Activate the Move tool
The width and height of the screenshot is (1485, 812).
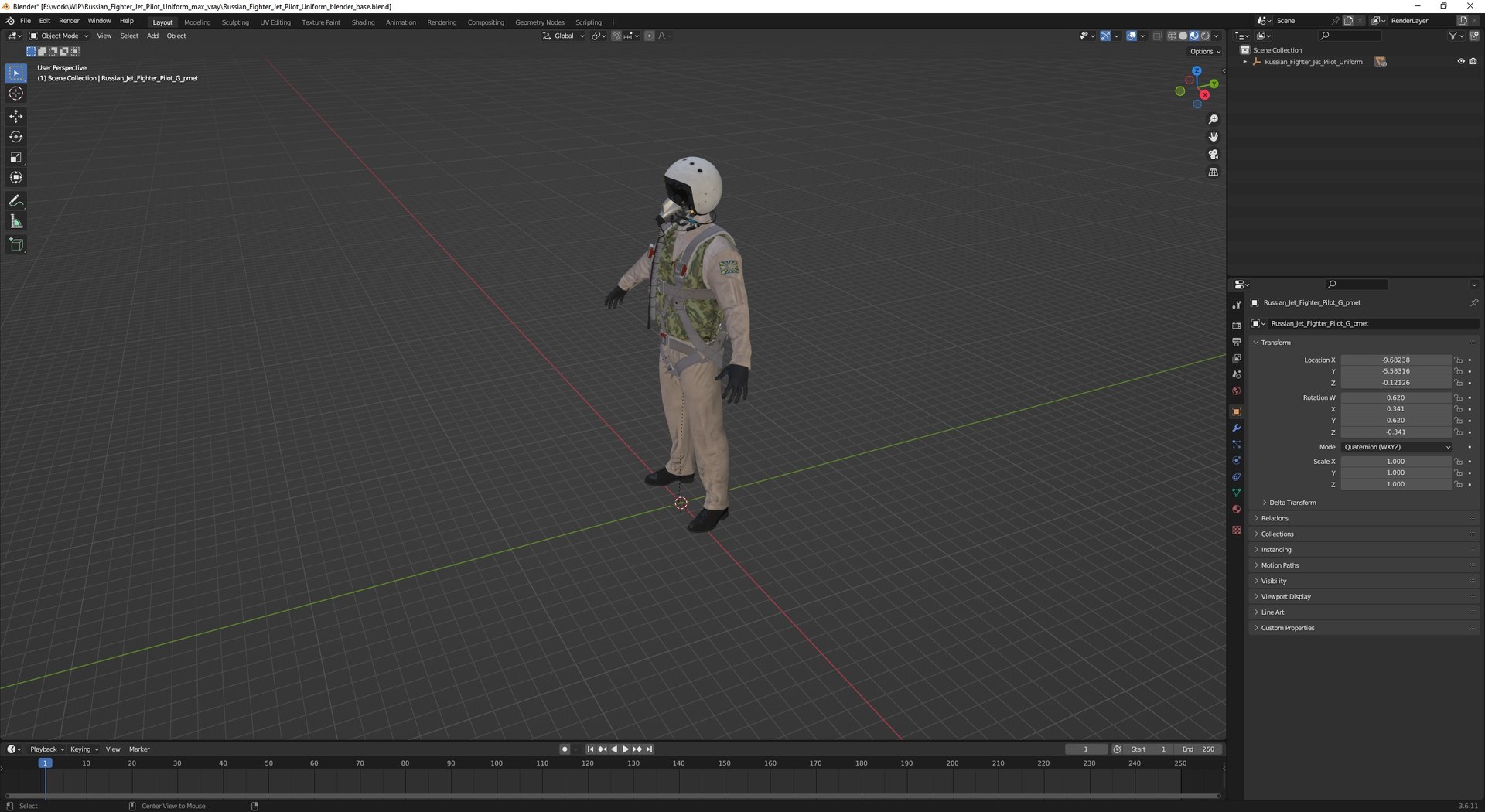[x=16, y=116]
